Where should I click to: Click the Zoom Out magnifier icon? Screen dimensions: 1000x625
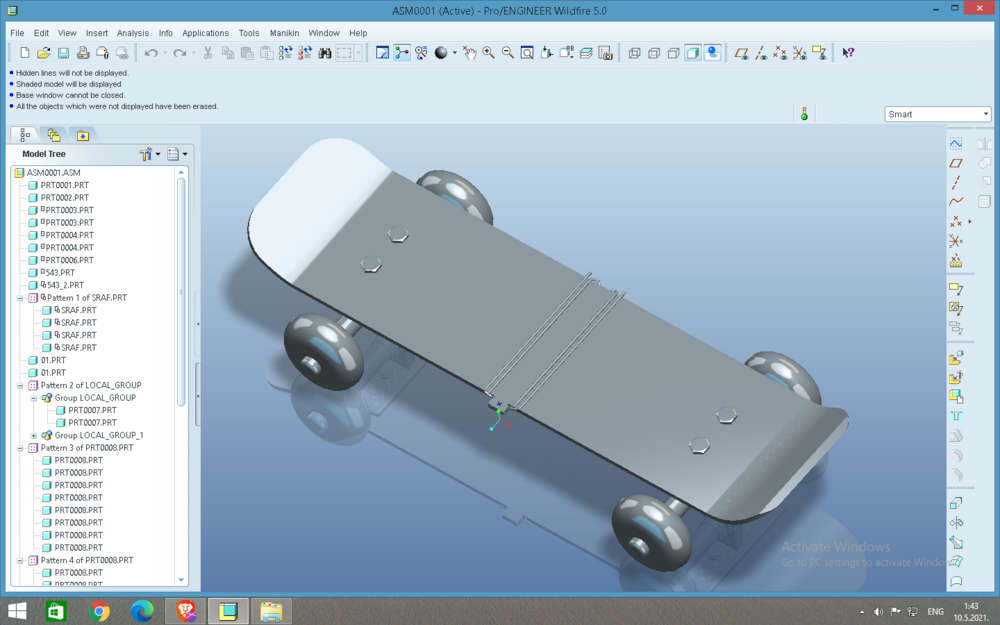(508, 53)
